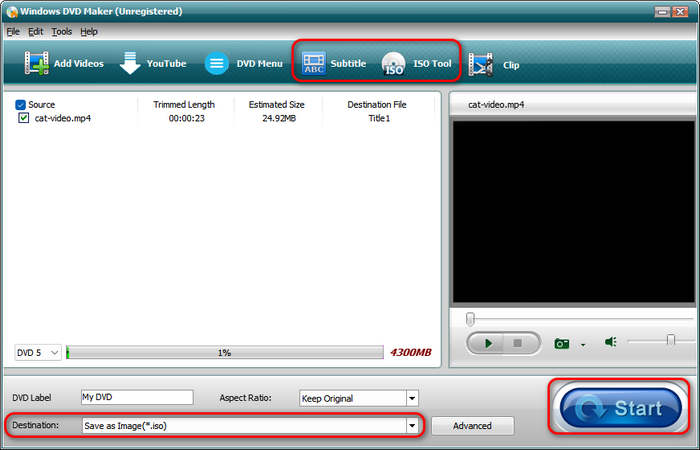Screen dimensions: 700x450
Task: Click the video seek slider handle
Action: [x=470, y=319]
